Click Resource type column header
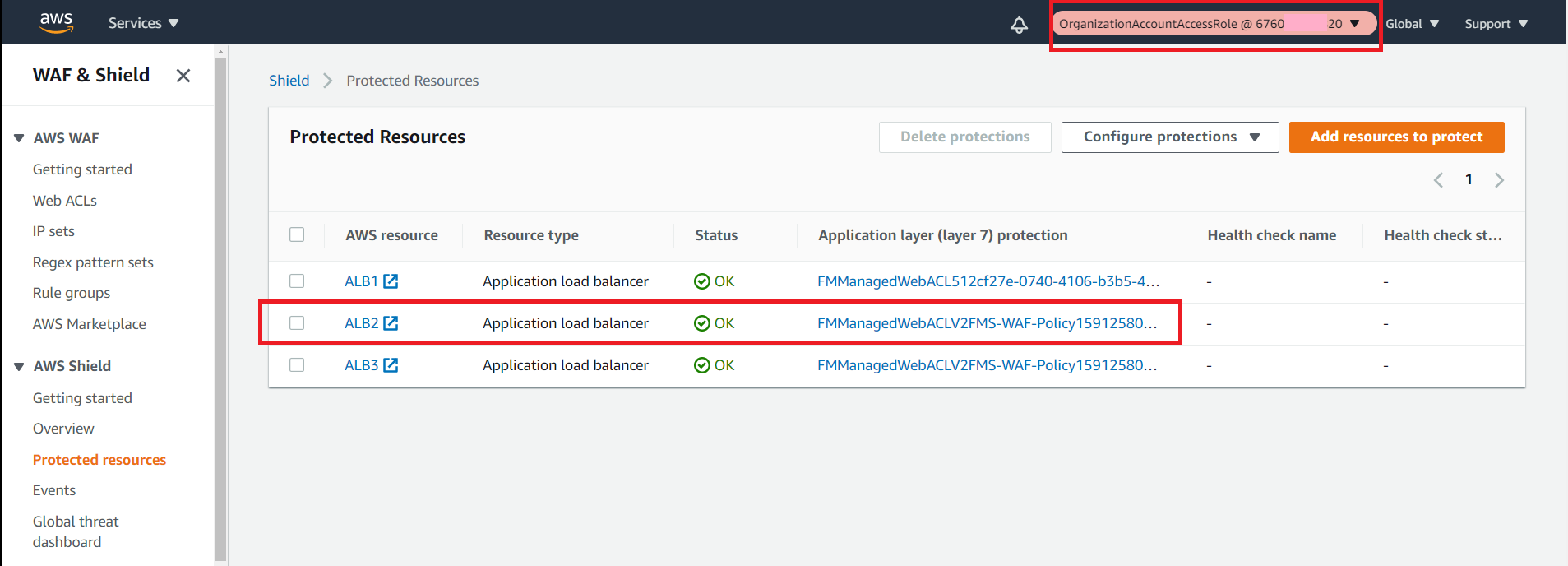 [x=531, y=235]
